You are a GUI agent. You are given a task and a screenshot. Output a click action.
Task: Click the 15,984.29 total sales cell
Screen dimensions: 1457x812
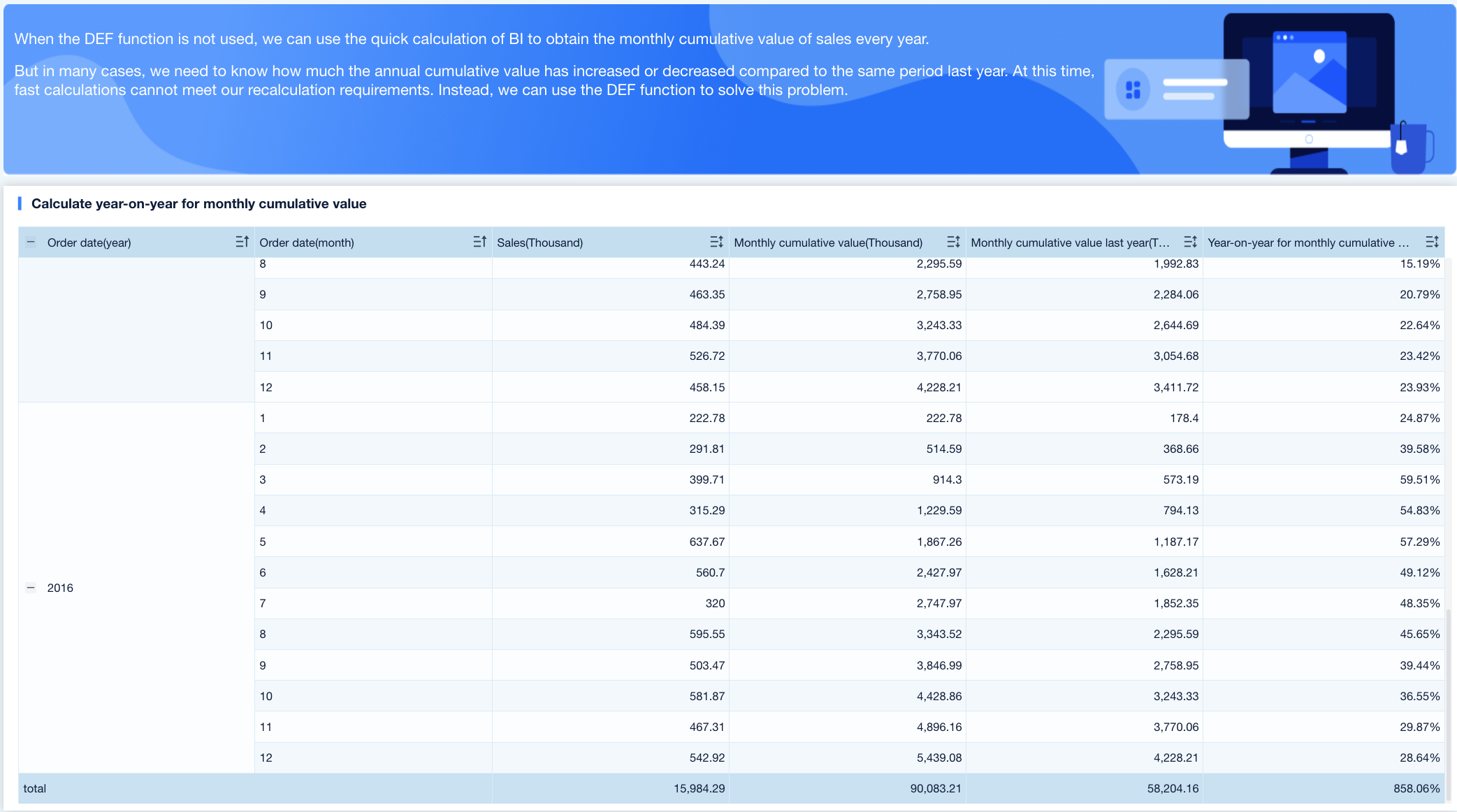pos(699,788)
